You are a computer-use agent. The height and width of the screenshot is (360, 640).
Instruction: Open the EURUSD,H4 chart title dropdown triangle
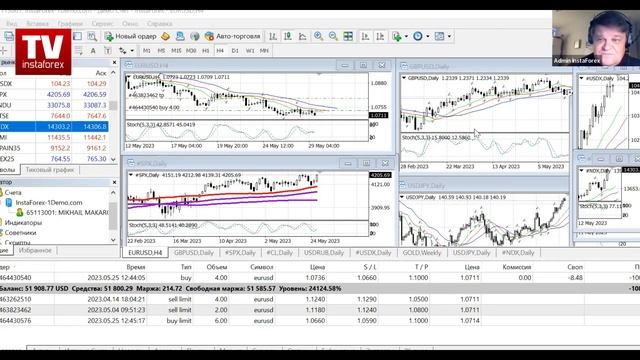pyautogui.click(x=129, y=77)
